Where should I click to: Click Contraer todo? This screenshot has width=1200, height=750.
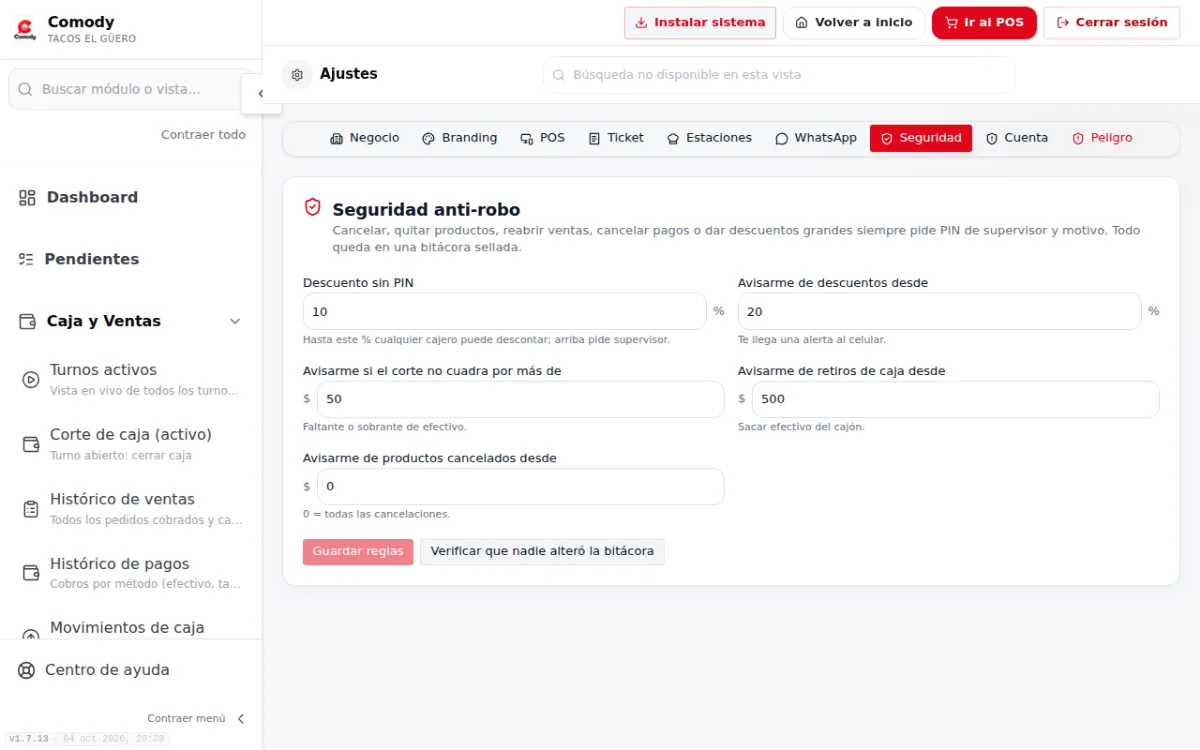[203, 135]
